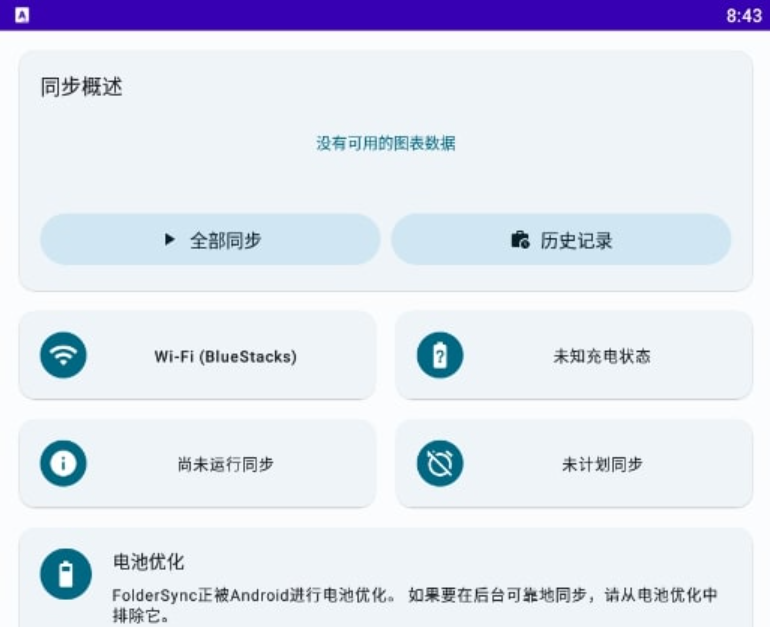The width and height of the screenshot is (770, 627).
Task: Click the history clipboard icon in 历史记录
Action: [x=520, y=240]
